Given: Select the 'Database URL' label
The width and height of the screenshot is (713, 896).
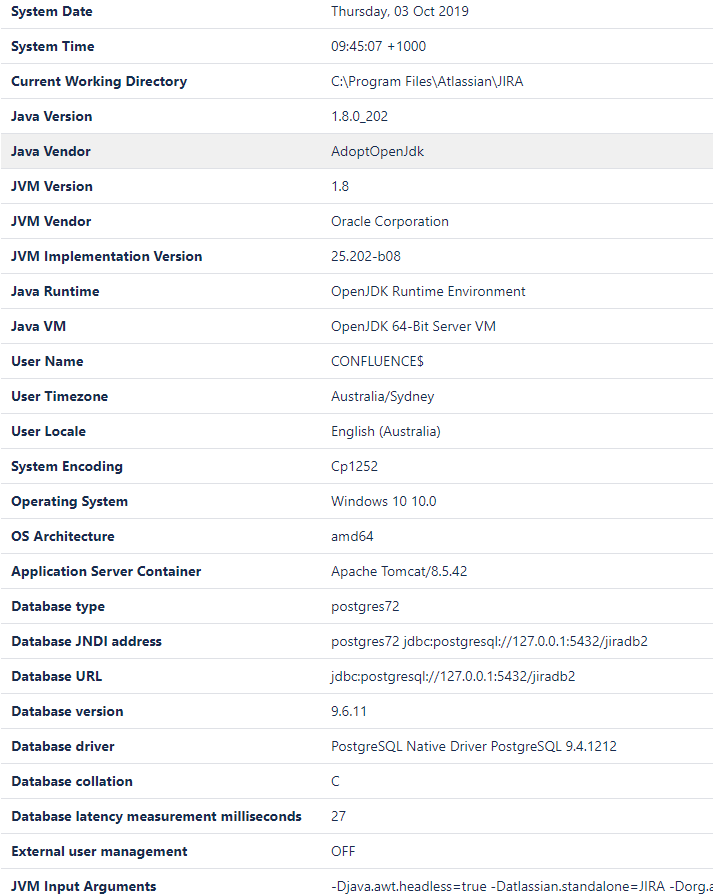Looking at the screenshot, I should click(x=57, y=676).
